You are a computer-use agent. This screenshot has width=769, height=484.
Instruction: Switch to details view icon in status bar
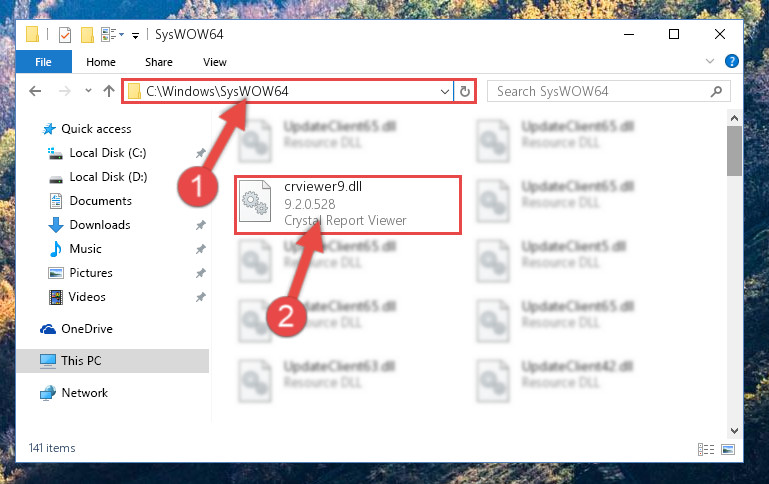pos(706,449)
